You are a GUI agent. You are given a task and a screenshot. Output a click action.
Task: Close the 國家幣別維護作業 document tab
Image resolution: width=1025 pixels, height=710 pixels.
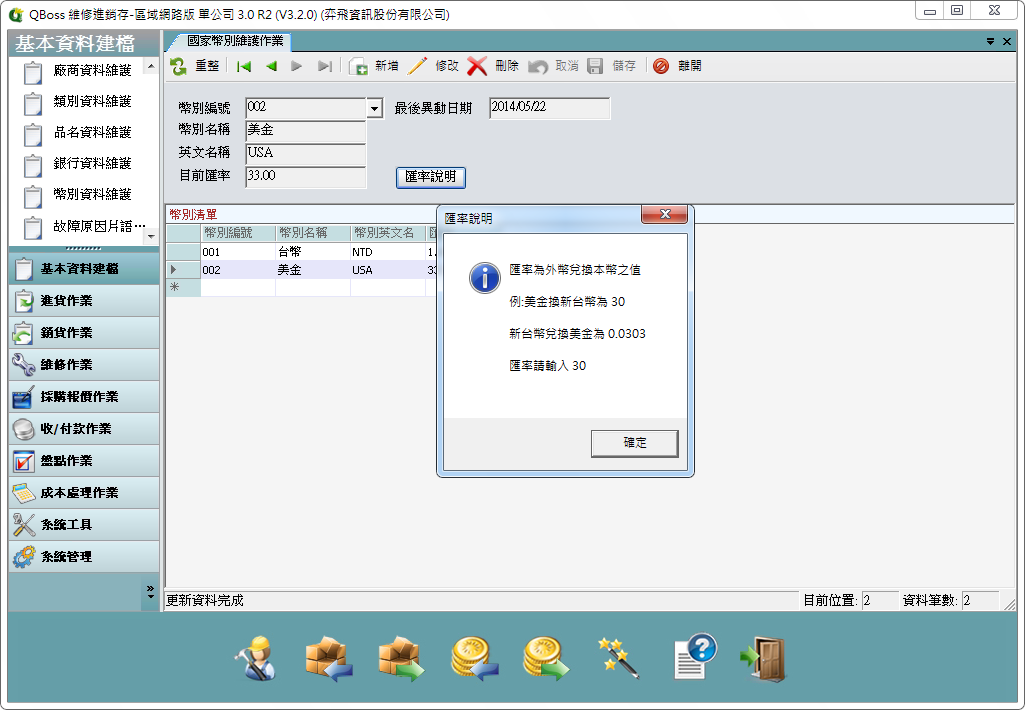click(x=1007, y=41)
